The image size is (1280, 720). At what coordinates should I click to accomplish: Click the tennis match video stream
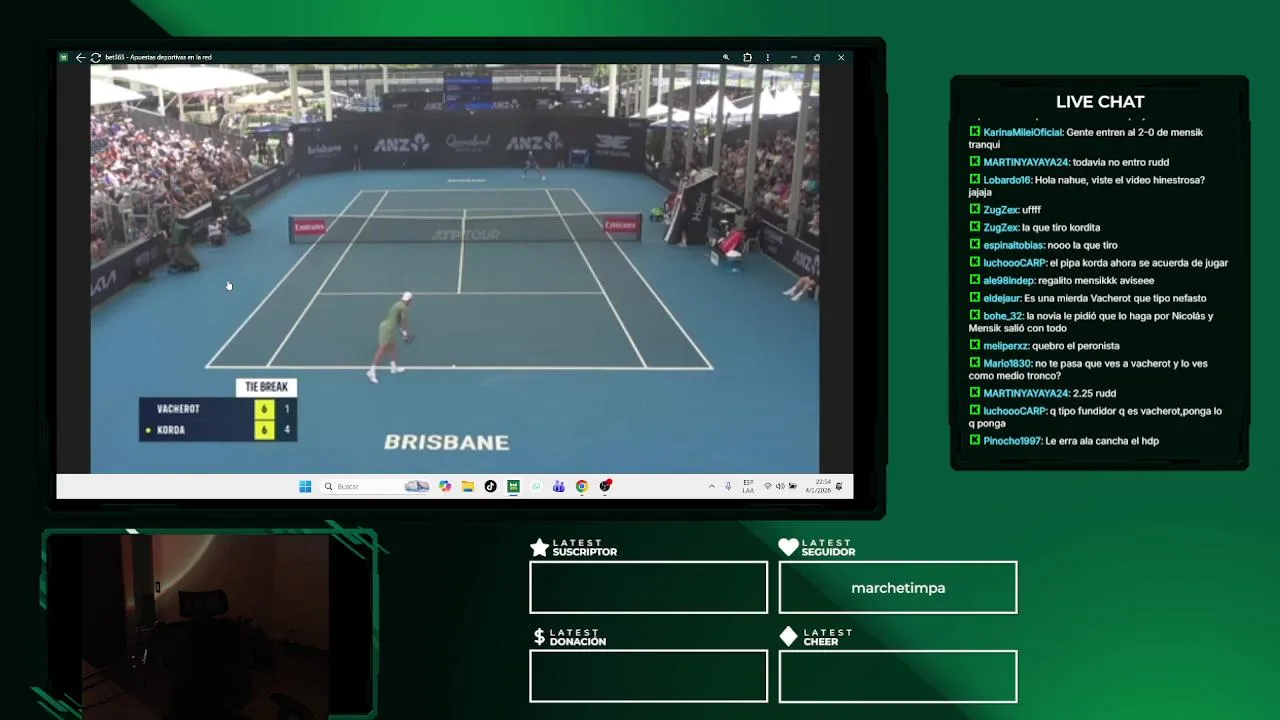point(455,269)
